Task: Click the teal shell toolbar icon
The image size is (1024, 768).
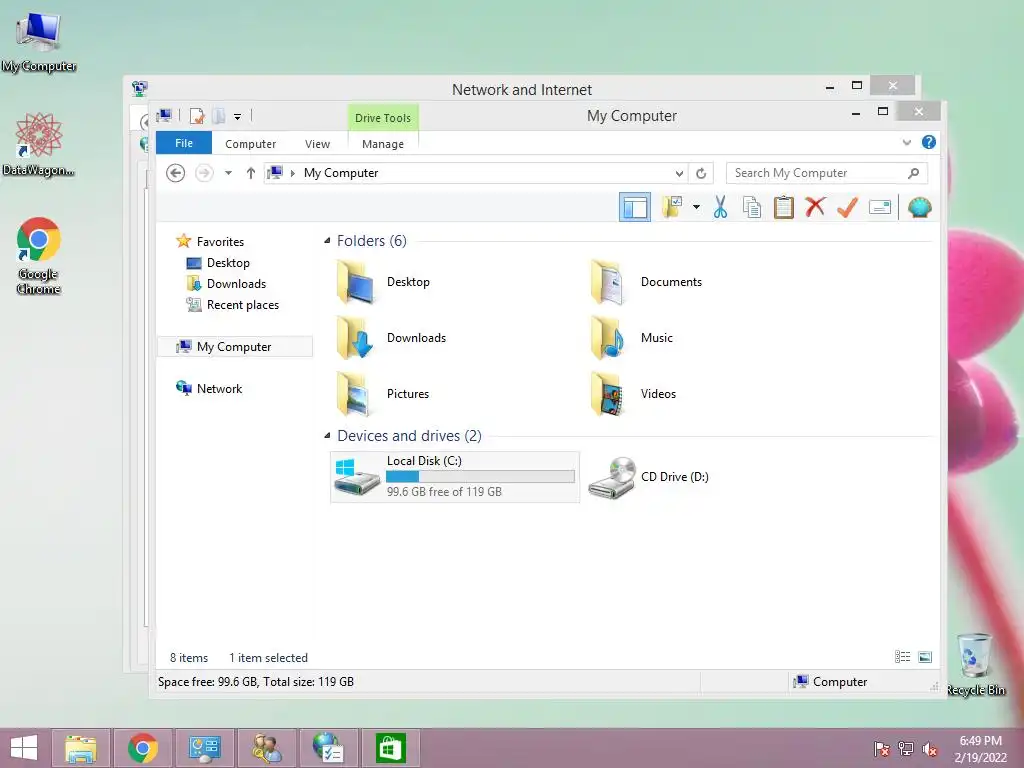Action: pos(920,208)
